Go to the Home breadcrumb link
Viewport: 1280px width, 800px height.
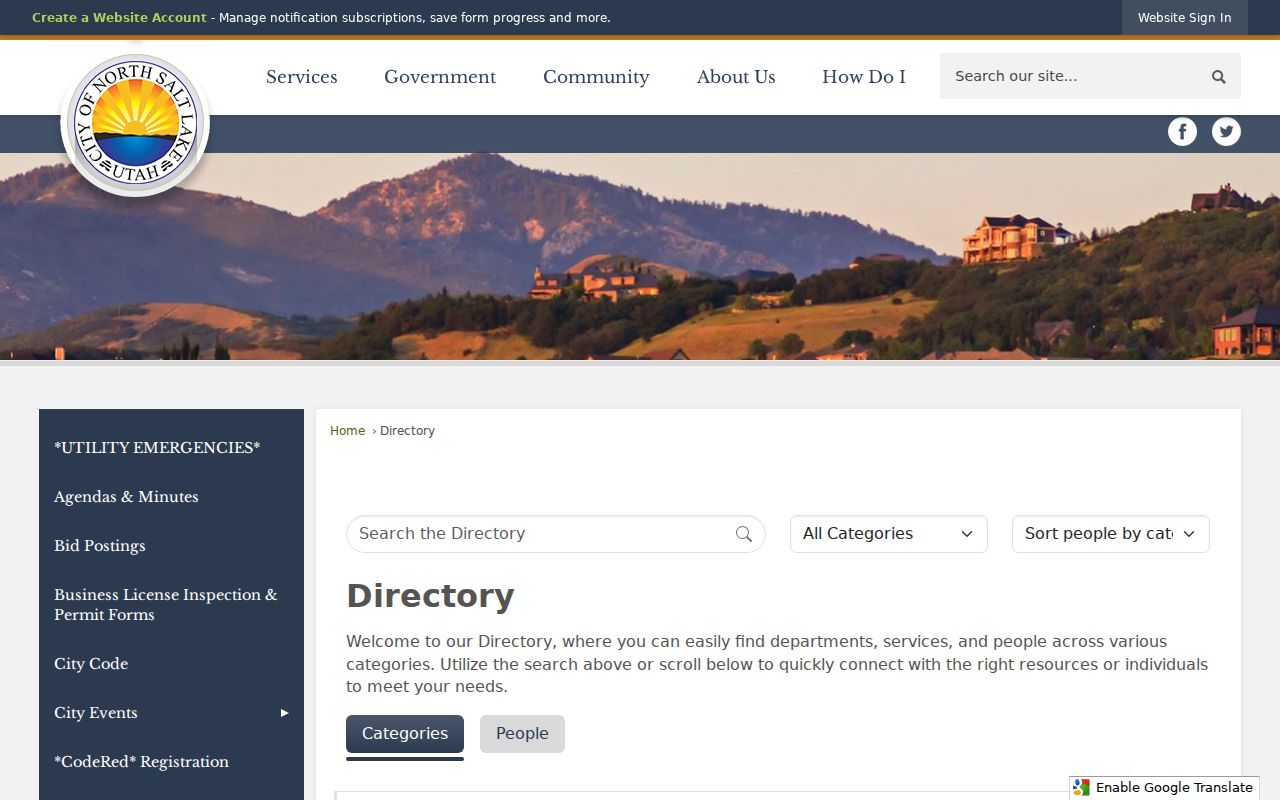[x=347, y=431]
